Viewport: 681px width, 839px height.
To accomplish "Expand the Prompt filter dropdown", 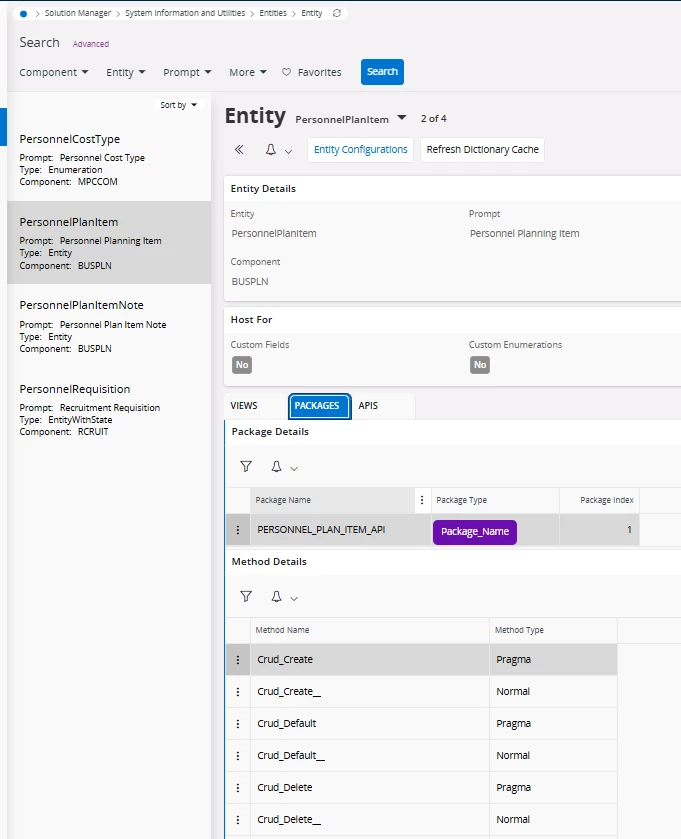I will (187, 72).
